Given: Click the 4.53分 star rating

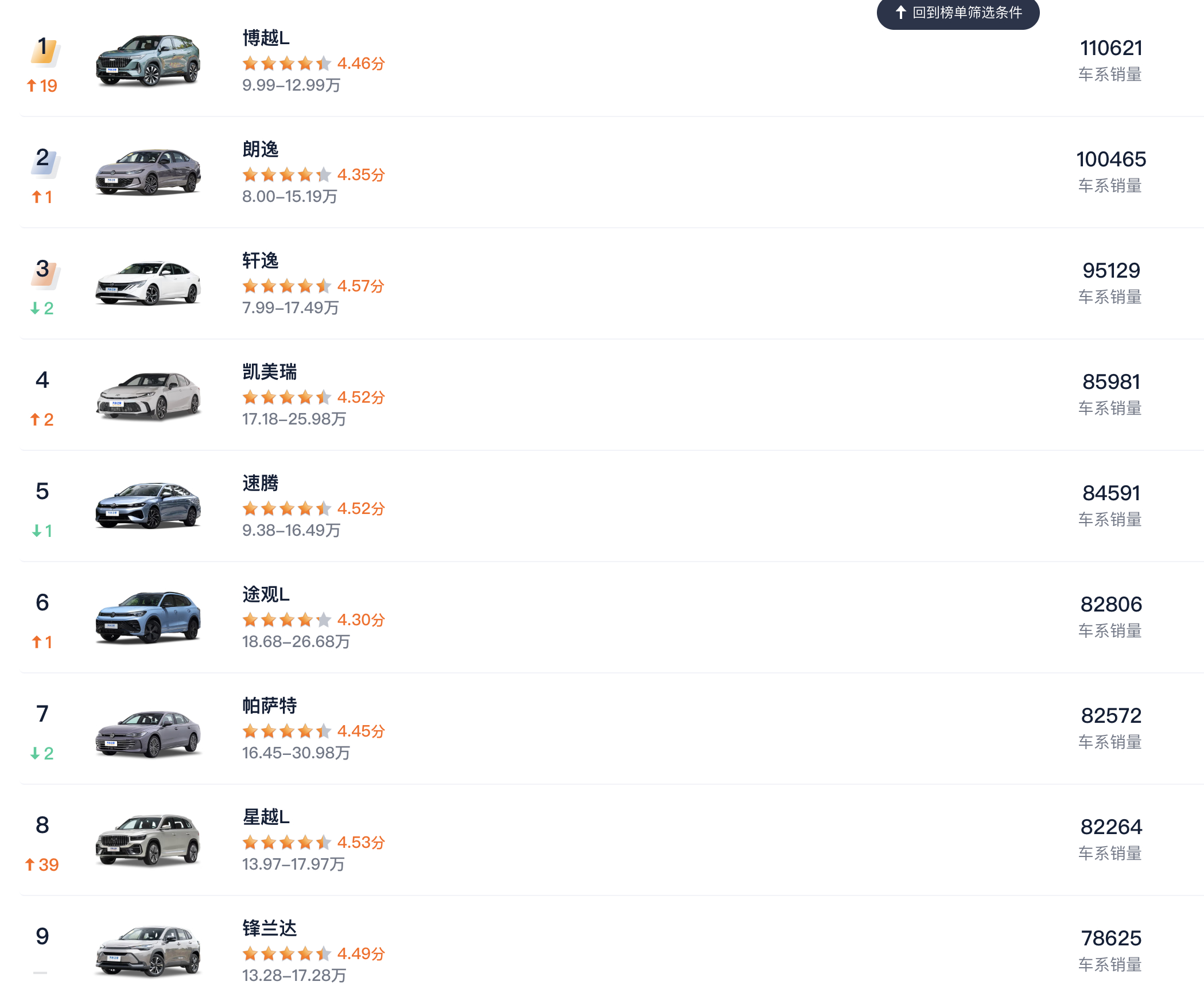Looking at the screenshot, I should pyautogui.click(x=313, y=842).
